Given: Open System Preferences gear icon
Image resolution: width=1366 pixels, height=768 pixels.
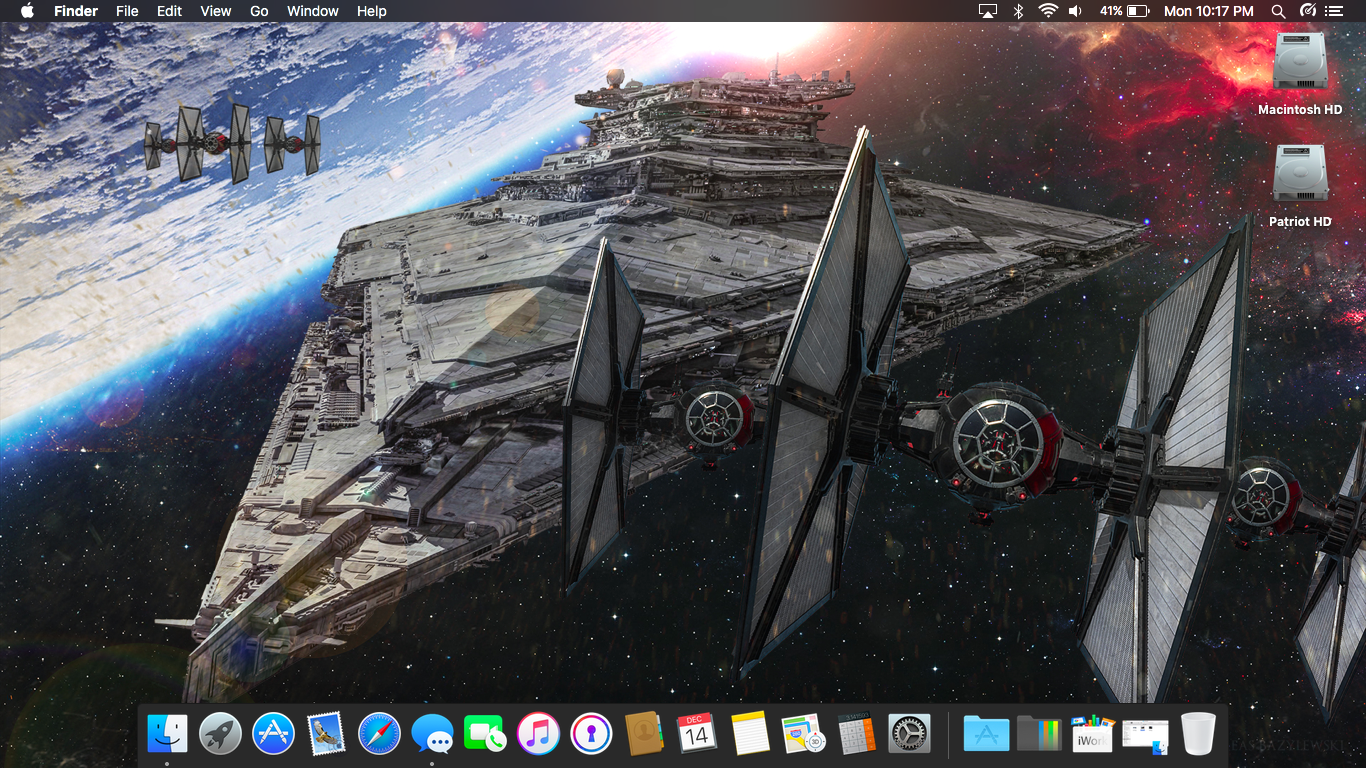Looking at the screenshot, I should (x=909, y=734).
